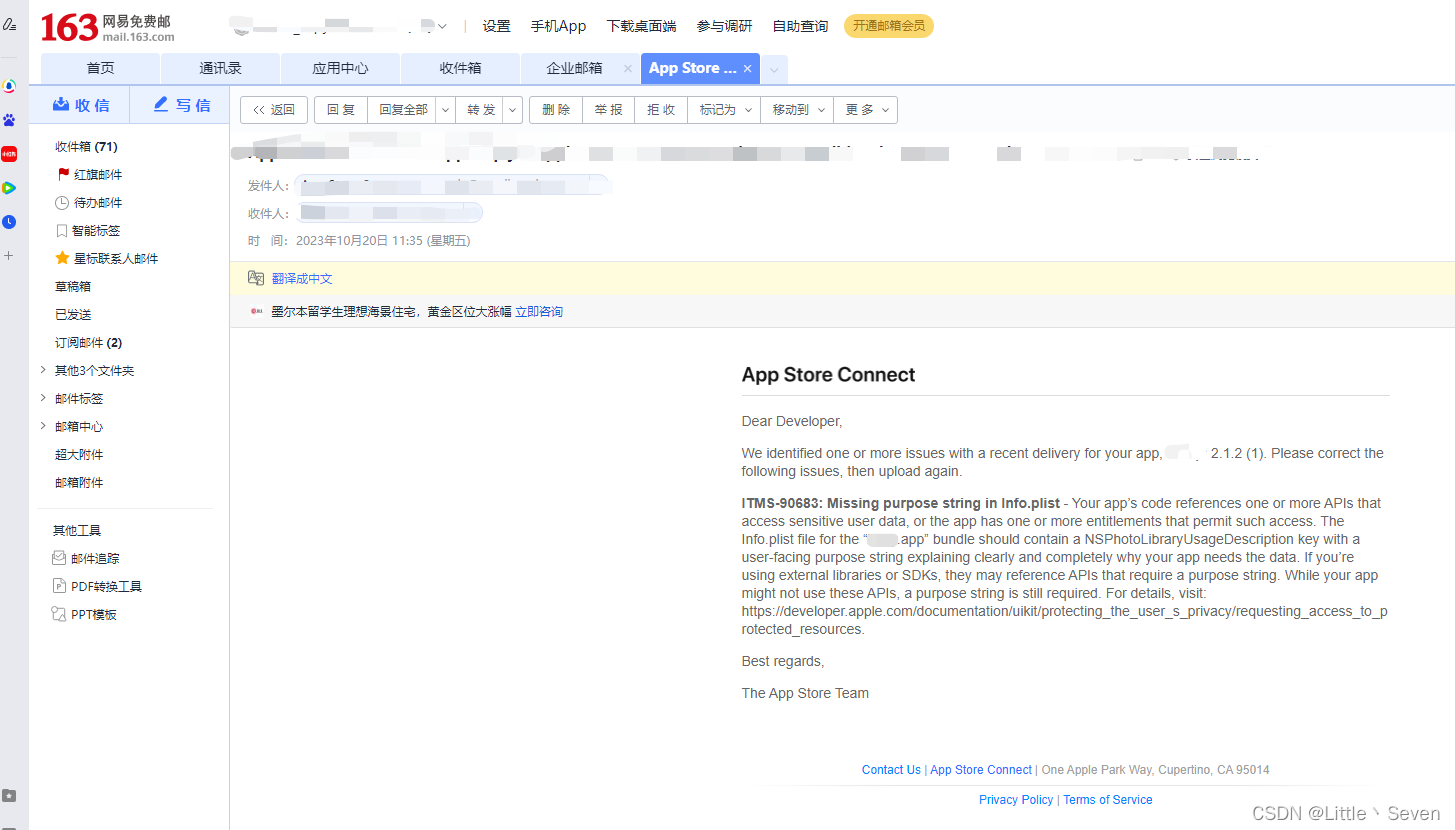1455x830 pixels.
Task: Open 超大附件 item
Action: [x=79, y=454]
